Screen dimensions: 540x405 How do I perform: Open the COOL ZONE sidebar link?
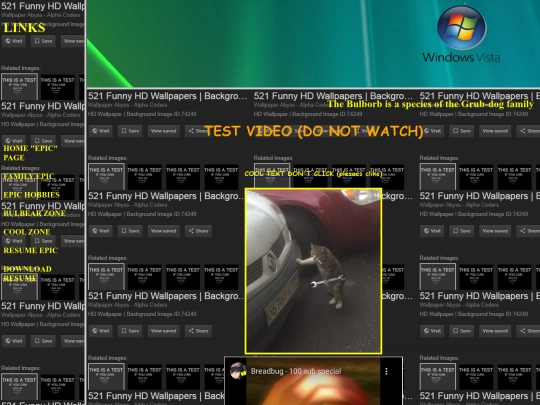click(x=27, y=232)
